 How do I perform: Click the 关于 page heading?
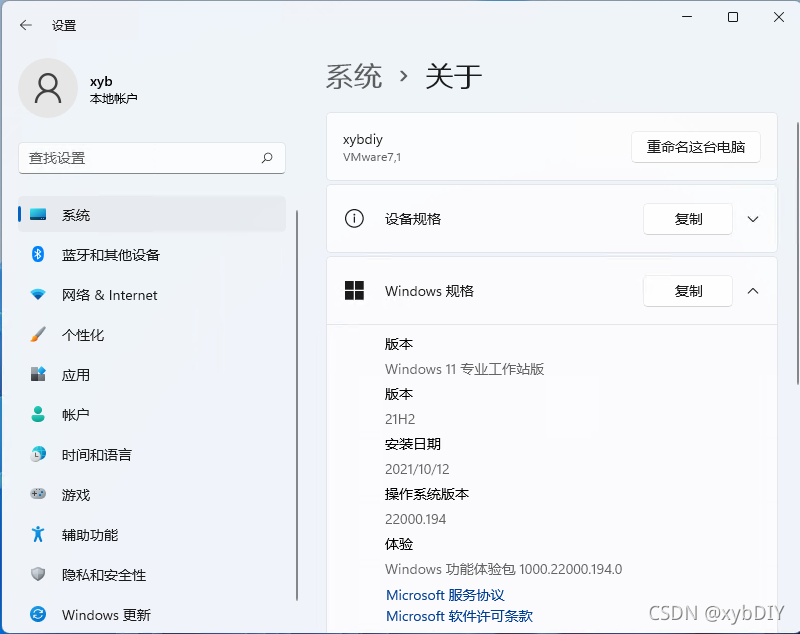(454, 77)
